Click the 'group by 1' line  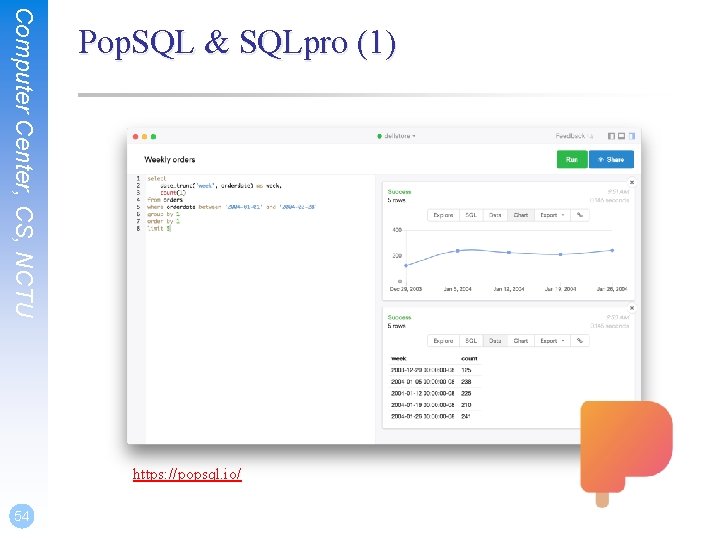click(x=163, y=214)
